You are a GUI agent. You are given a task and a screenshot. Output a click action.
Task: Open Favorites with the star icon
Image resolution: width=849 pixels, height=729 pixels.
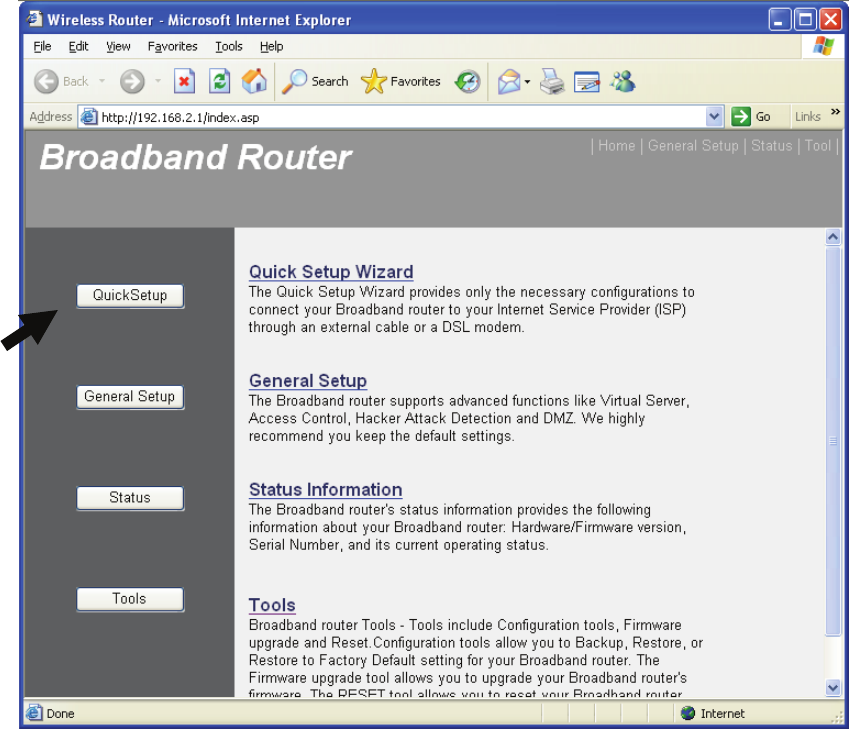point(374,81)
